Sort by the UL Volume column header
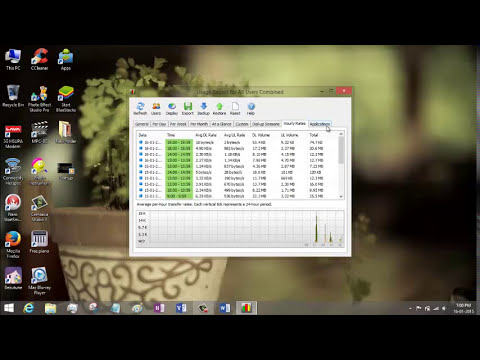This screenshot has height=360, width=480. click(289, 135)
